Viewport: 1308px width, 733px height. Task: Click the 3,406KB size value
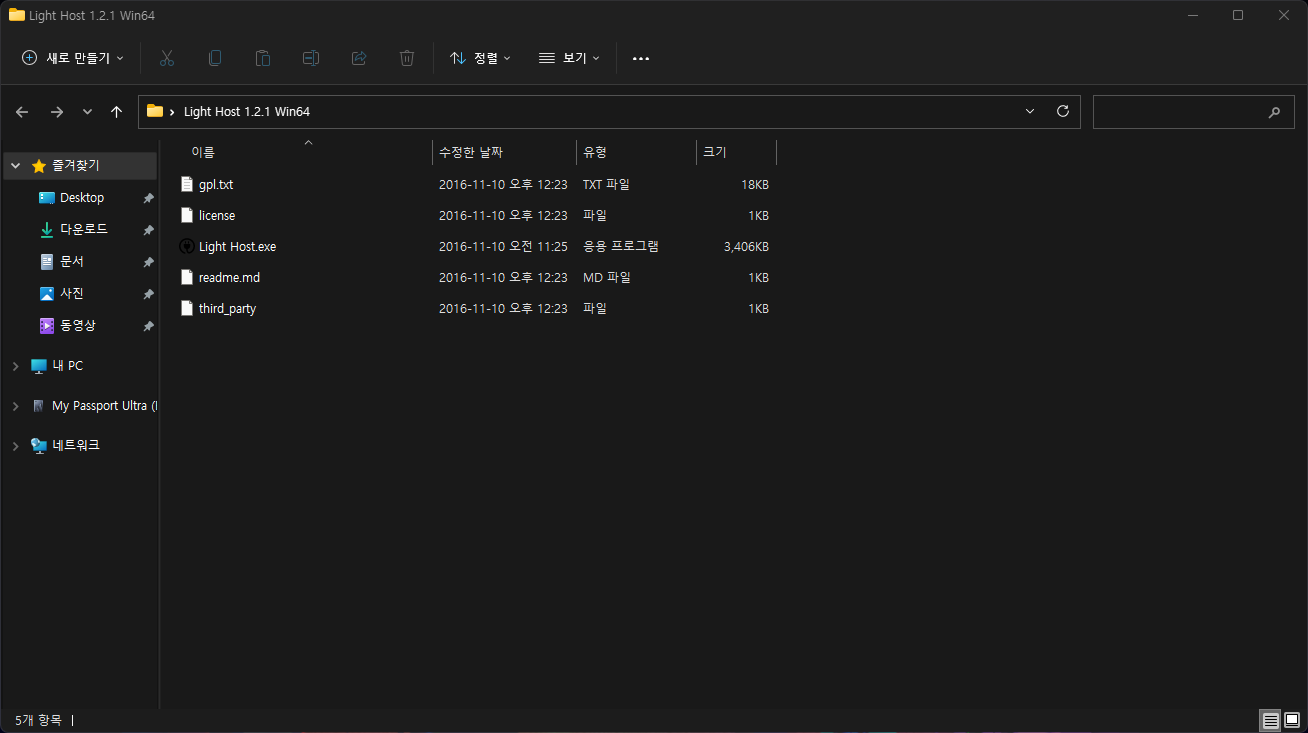point(746,246)
